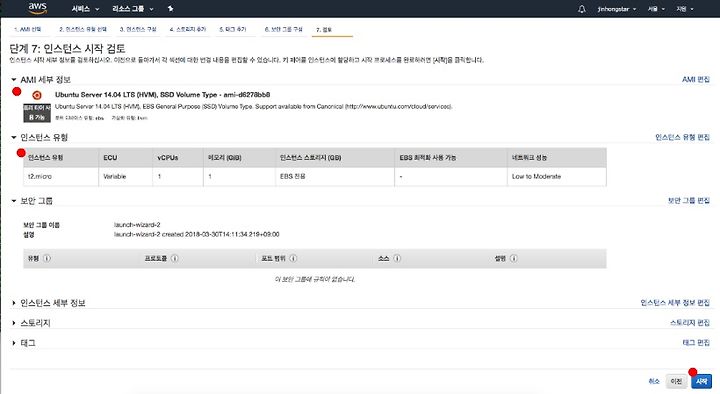Go to step 2. 인스턴스 유형 선택 tab
The height and width of the screenshot is (394, 720).
point(83,29)
